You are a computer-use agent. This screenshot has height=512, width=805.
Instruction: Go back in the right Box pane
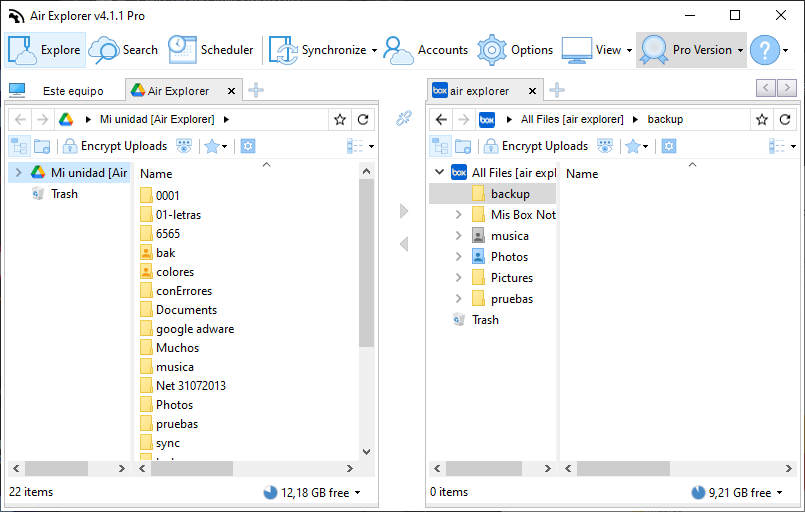pyautogui.click(x=441, y=120)
